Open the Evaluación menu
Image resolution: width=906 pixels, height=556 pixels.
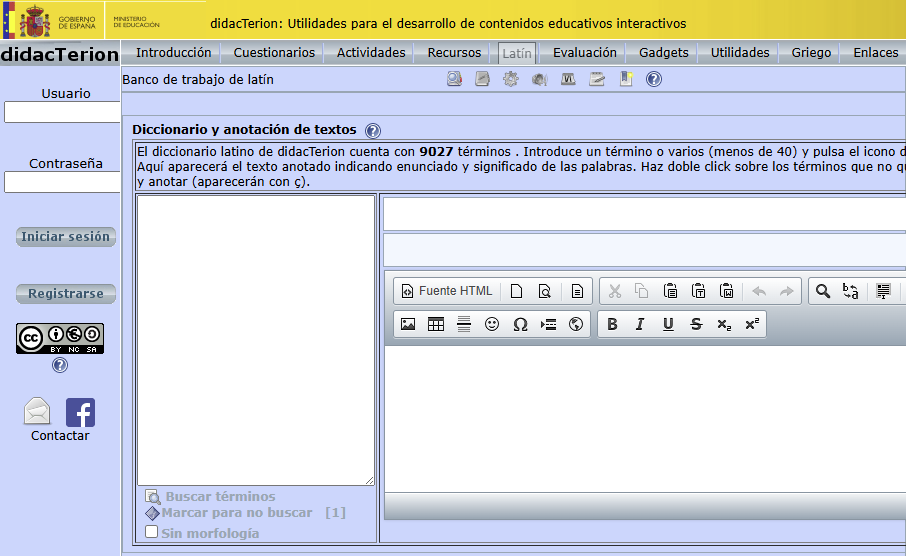point(585,53)
